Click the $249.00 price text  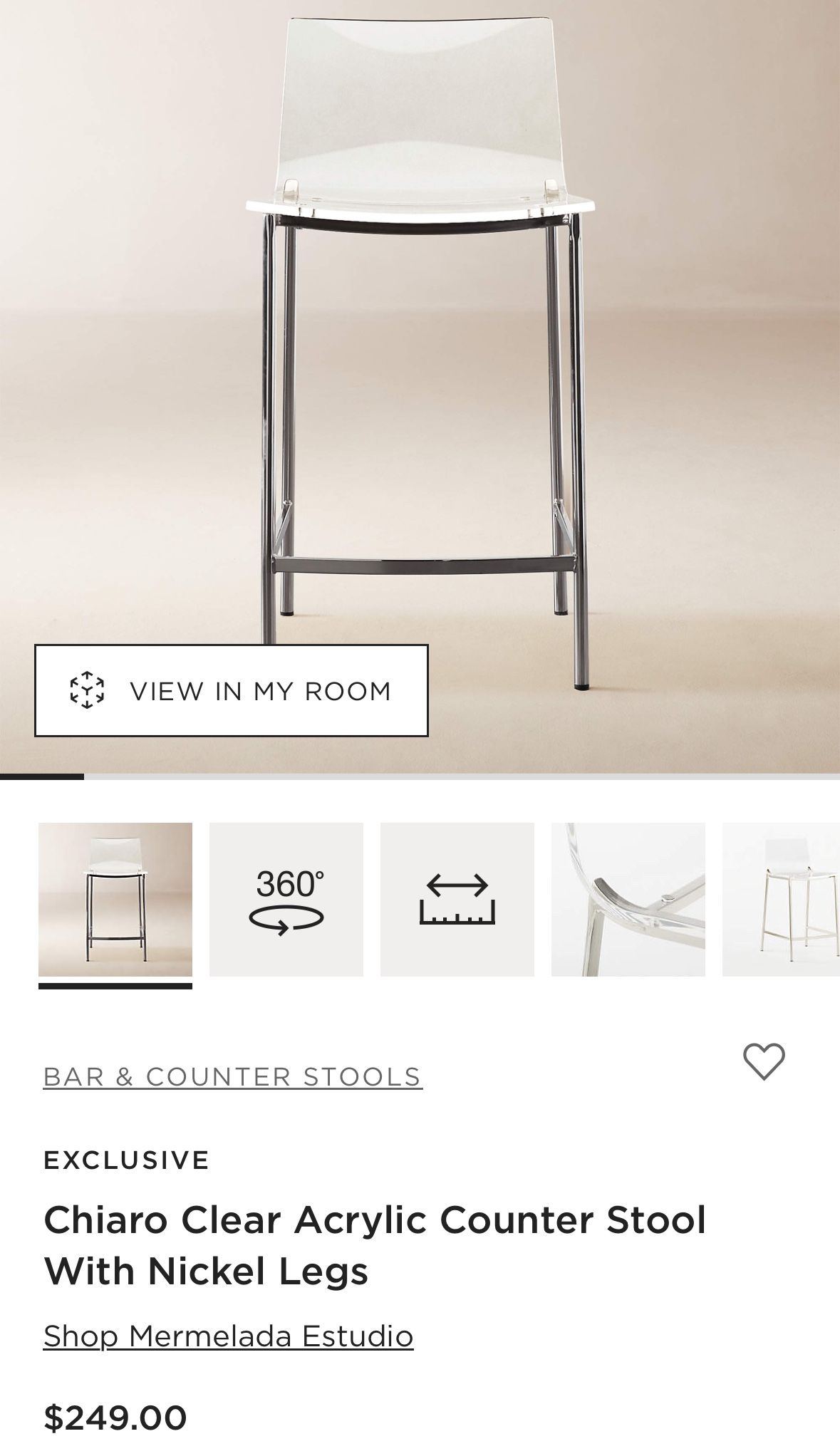click(115, 1418)
